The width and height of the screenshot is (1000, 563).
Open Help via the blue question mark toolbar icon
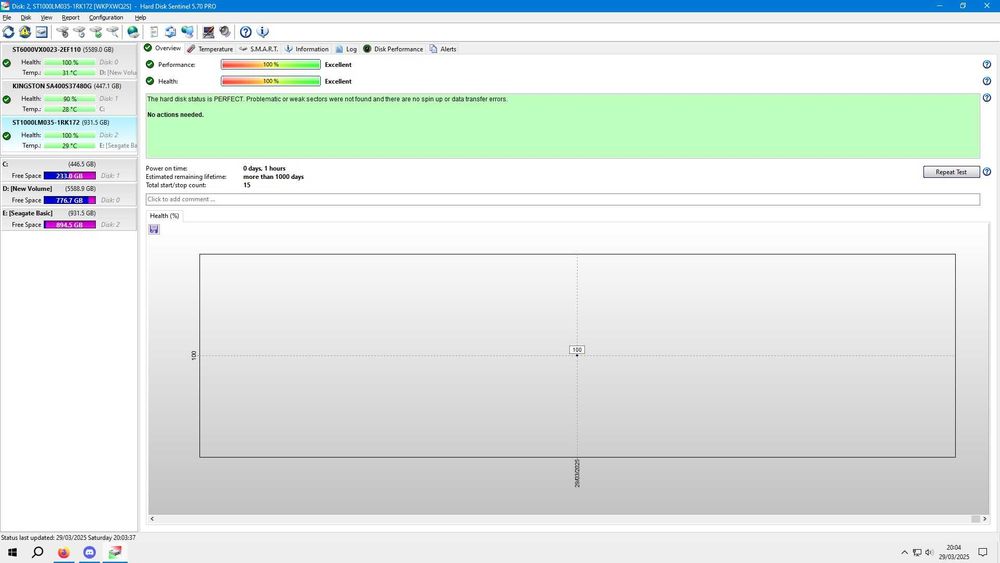[246, 32]
